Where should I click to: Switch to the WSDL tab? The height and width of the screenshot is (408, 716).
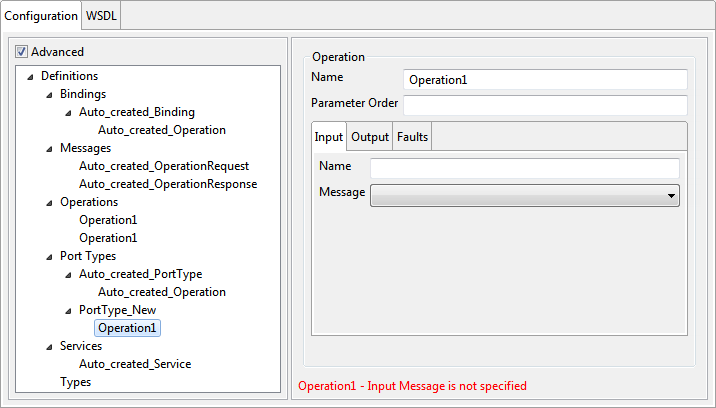click(x=101, y=16)
